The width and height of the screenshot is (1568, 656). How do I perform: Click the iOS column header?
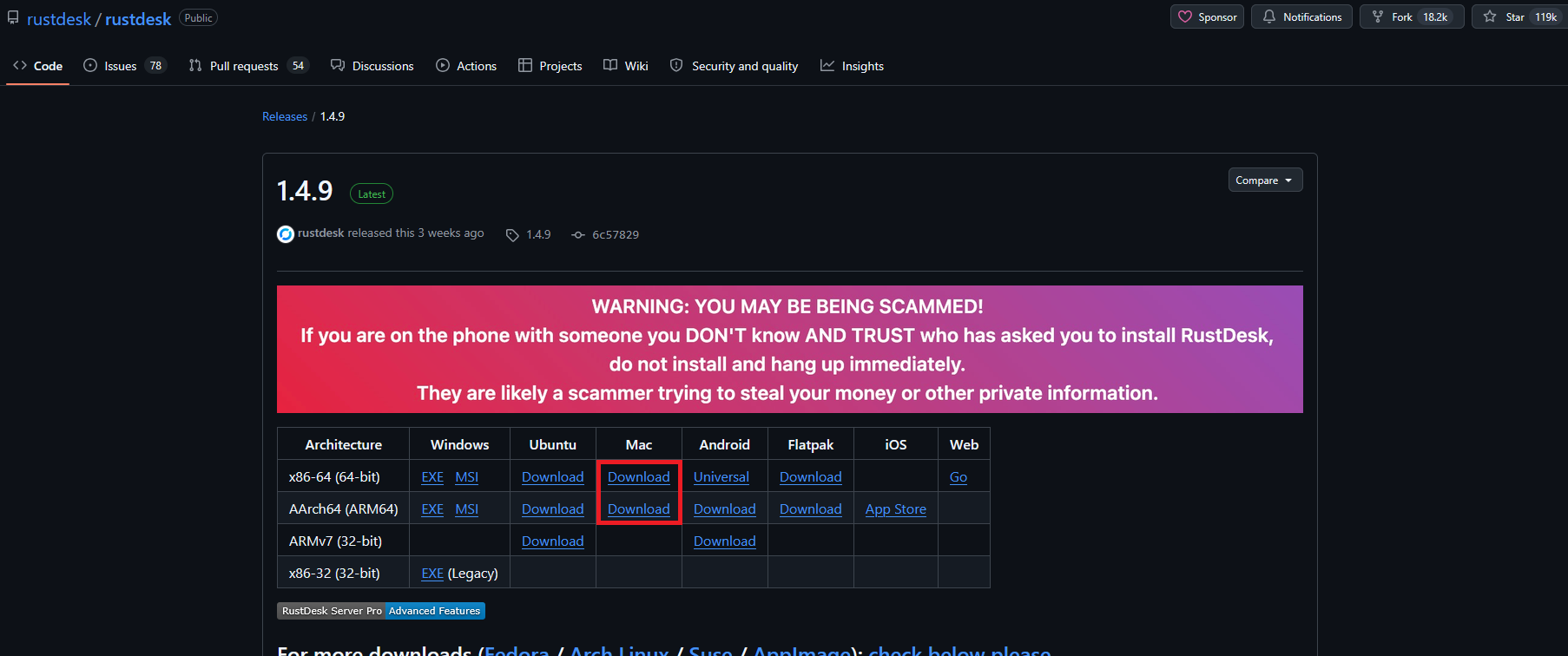pos(896,445)
